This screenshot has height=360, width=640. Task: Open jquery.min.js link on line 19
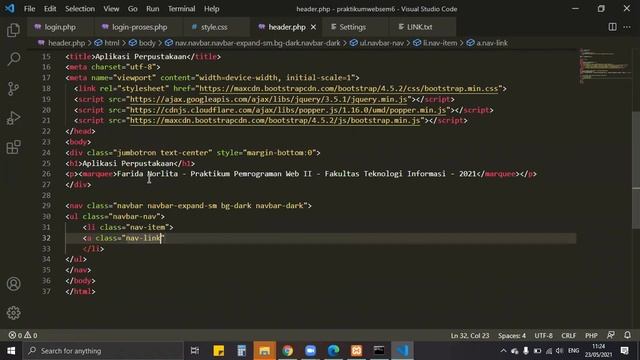point(269,99)
